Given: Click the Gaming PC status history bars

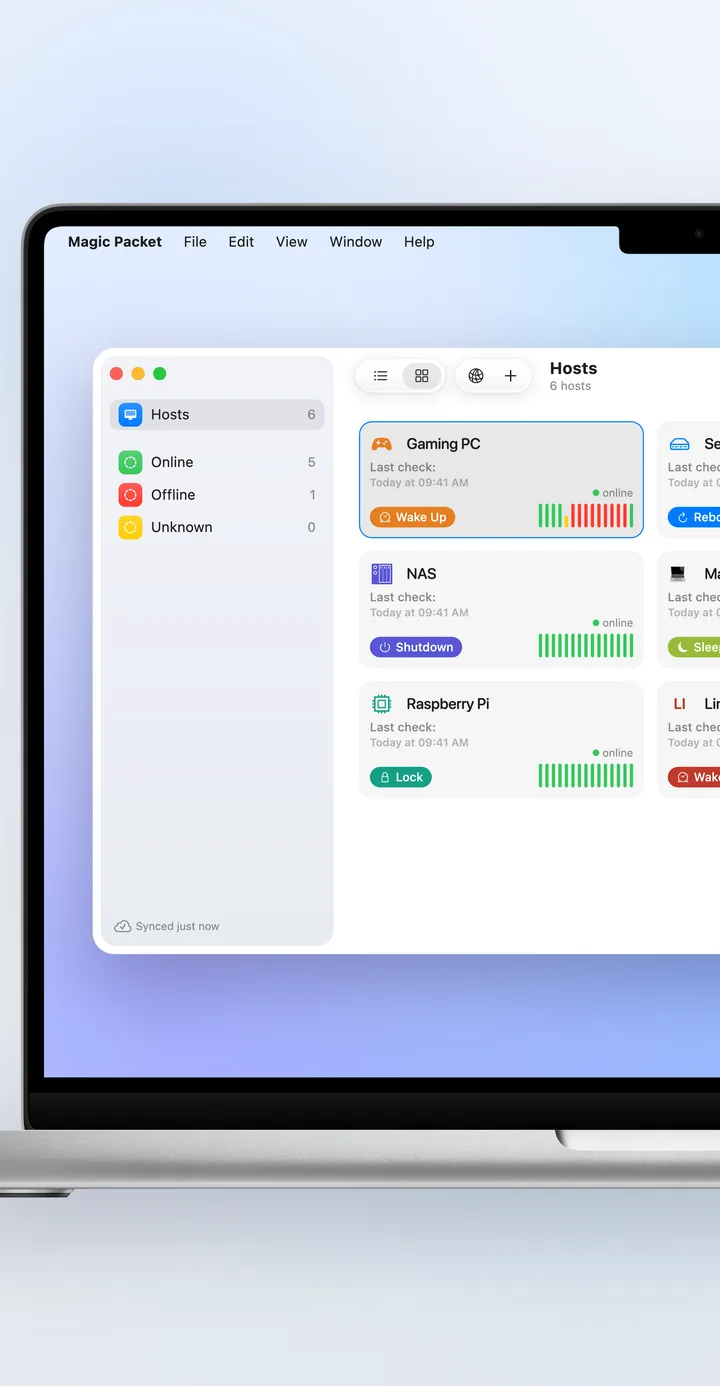Looking at the screenshot, I should pyautogui.click(x=586, y=516).
